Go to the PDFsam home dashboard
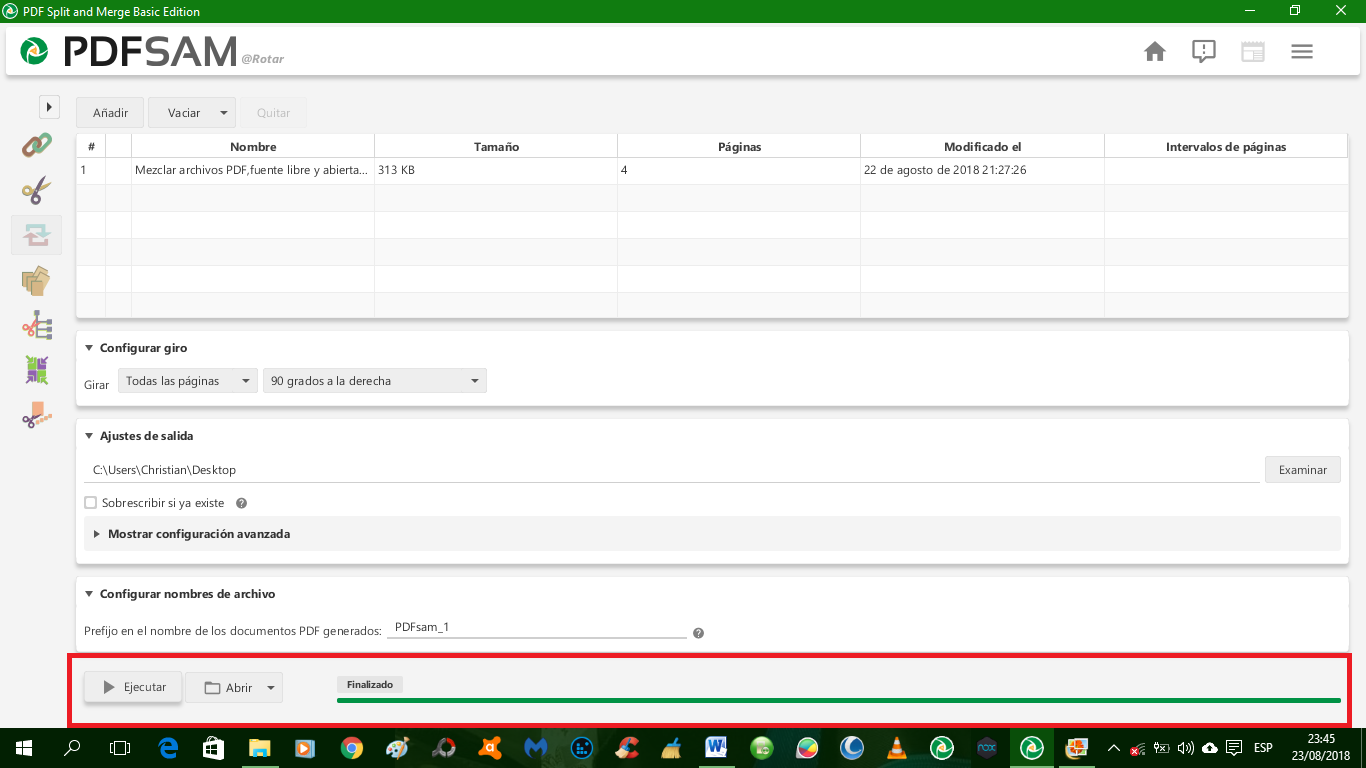Viewport: 1366px width, 768px height. 1155,51
